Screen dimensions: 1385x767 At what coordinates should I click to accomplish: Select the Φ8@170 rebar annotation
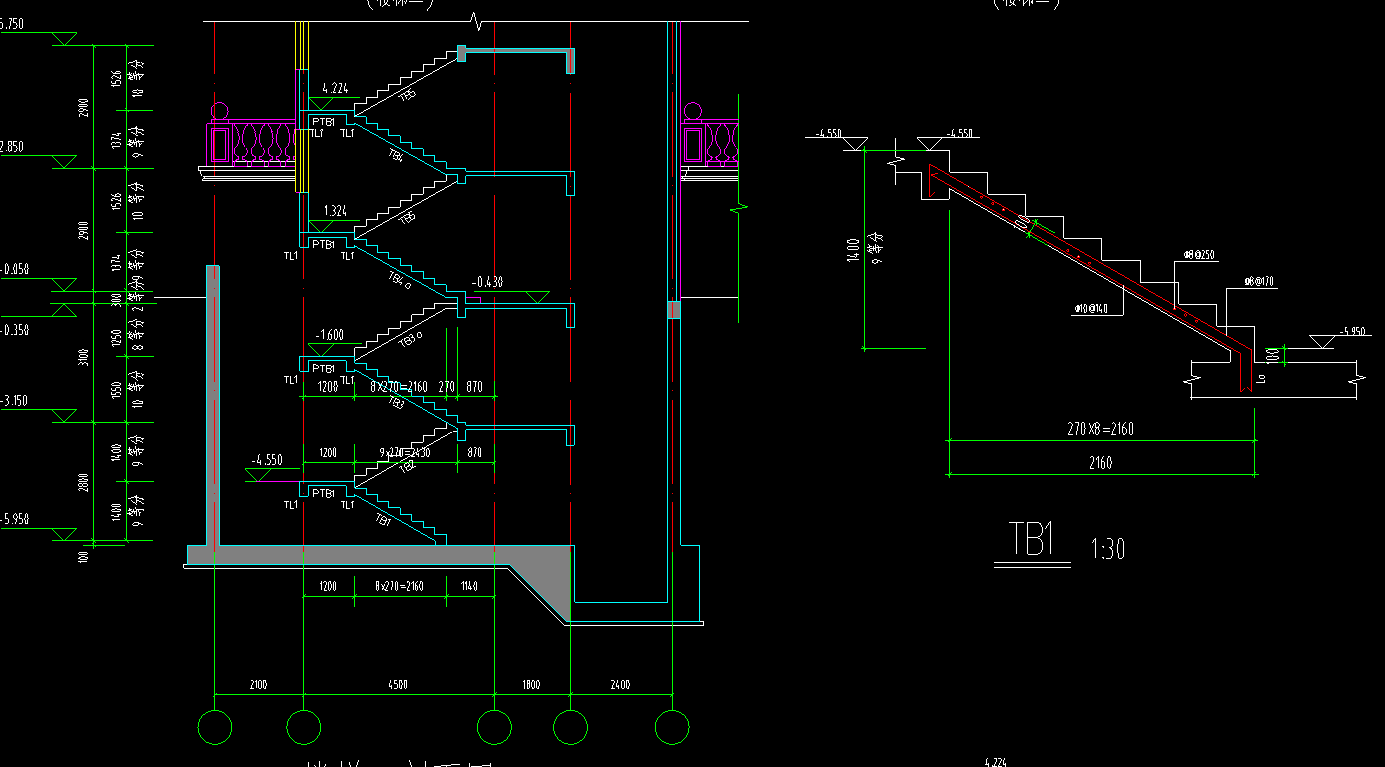pos(1259,282)
